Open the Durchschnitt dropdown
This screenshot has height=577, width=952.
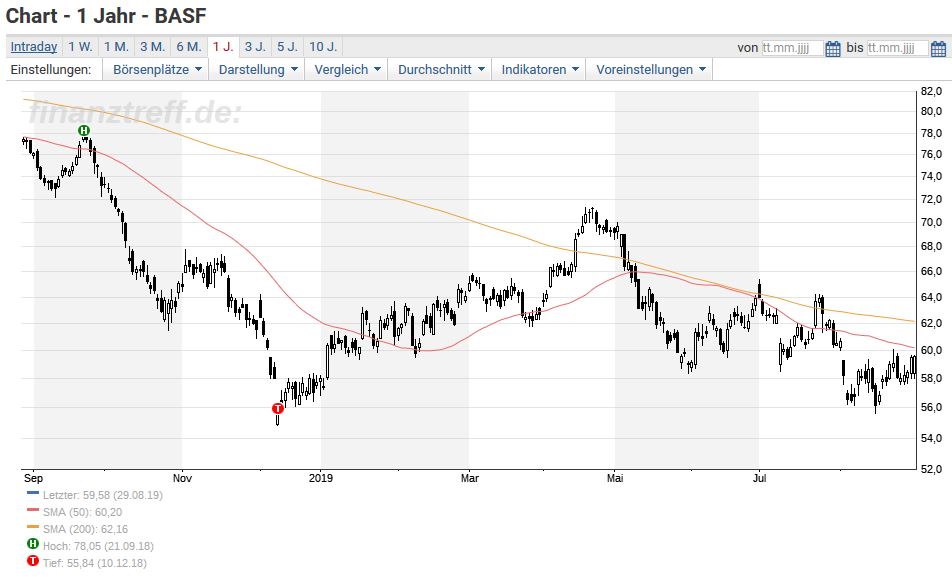click(440, 69)
